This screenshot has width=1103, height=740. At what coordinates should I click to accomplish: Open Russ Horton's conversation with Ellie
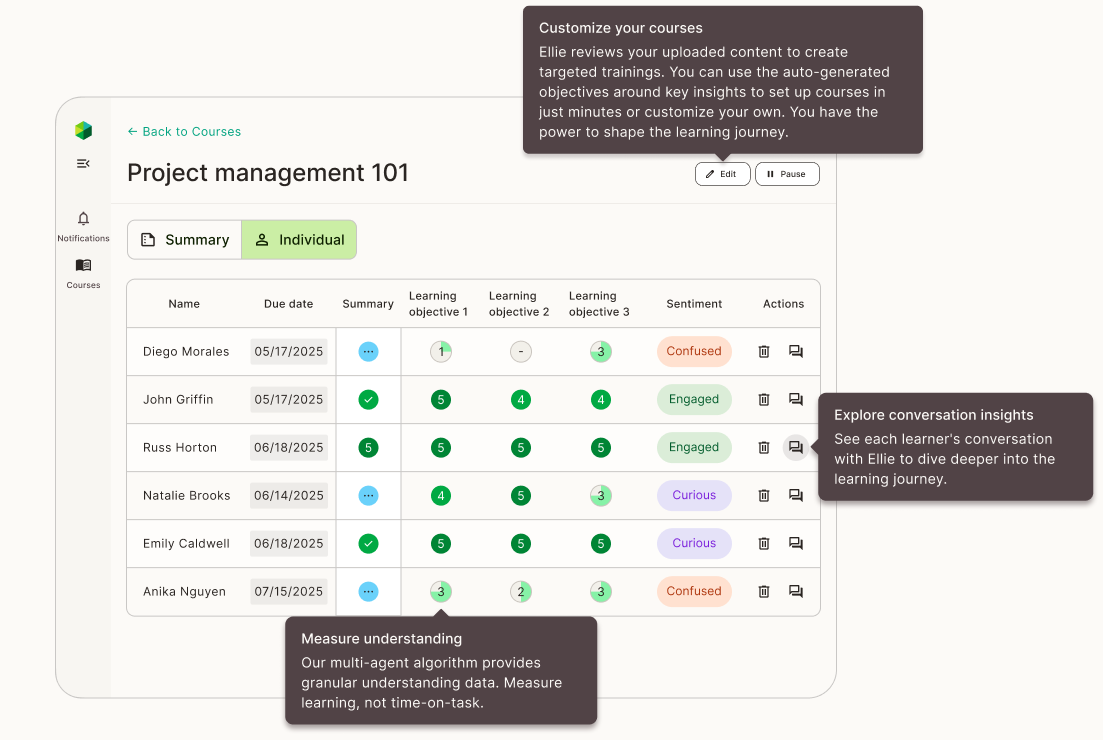(x=796, y=447)
